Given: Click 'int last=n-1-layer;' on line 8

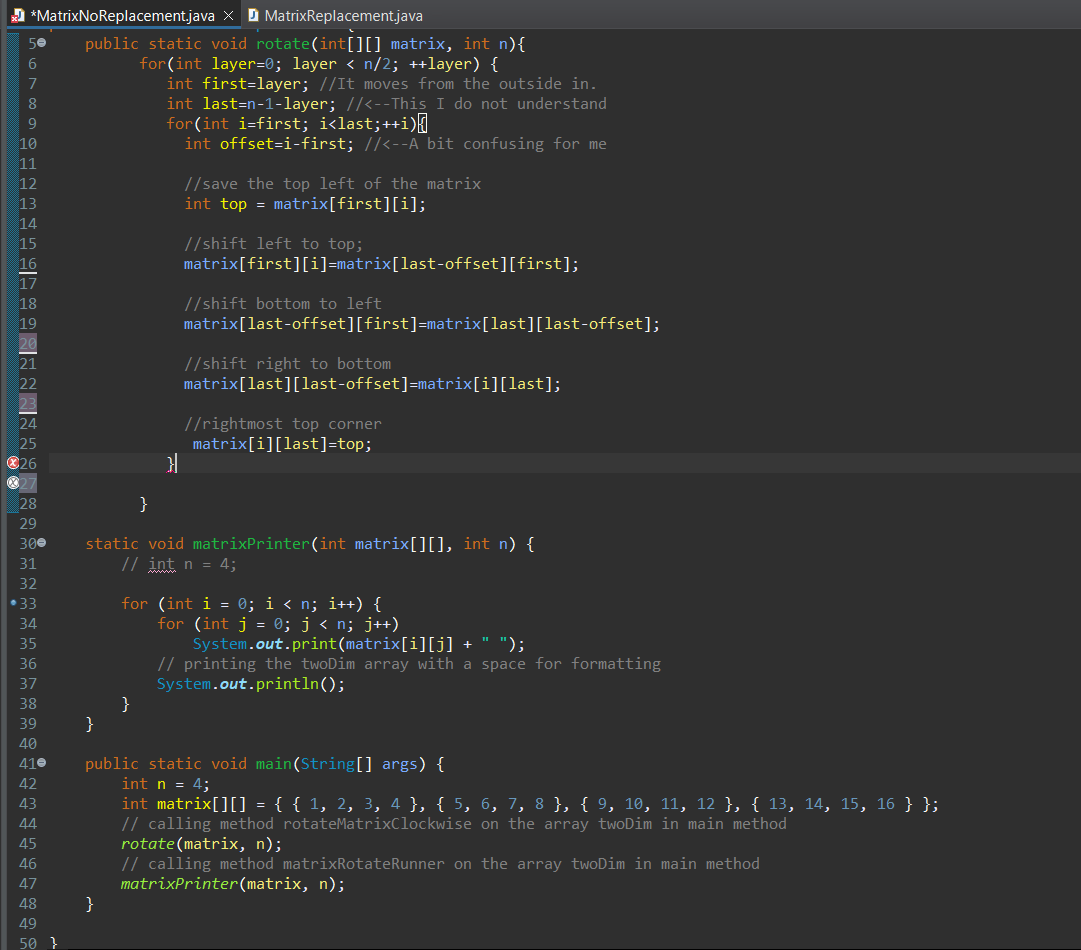Looking at the screenshot, I should click(x=251, y=104).
